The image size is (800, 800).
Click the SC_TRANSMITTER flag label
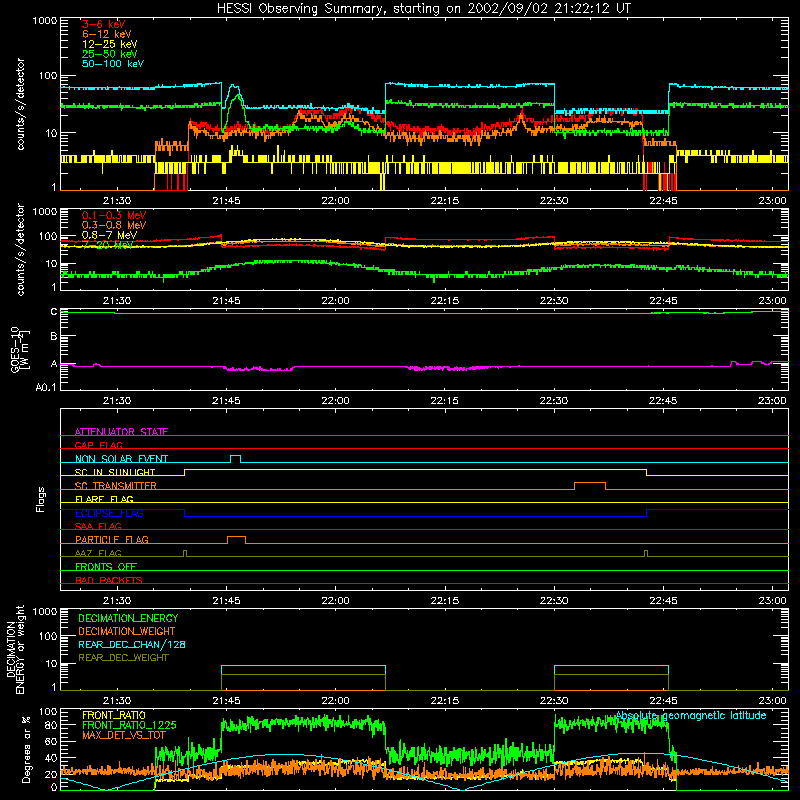116,486
